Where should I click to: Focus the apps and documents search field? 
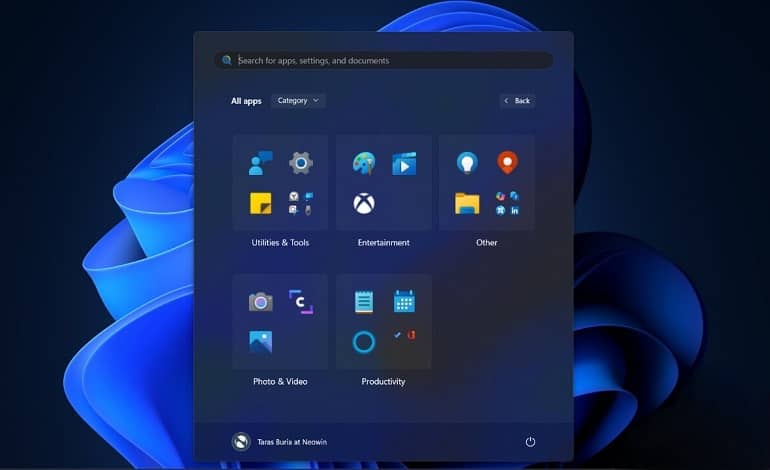[384, 60]
